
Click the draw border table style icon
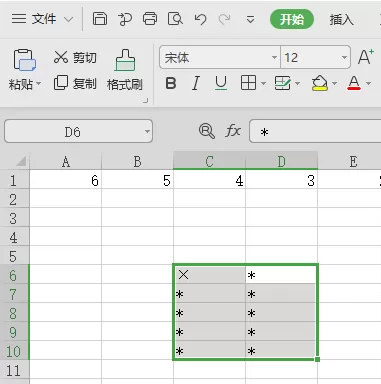point(282,83)
